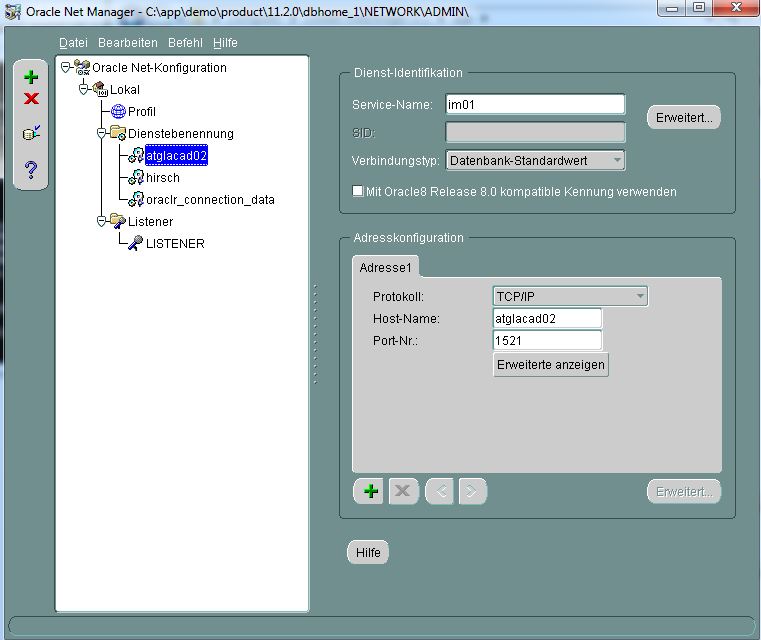Click the Test Service database icon in sidebar
The image size is (761, 640).
coord(31,133)
